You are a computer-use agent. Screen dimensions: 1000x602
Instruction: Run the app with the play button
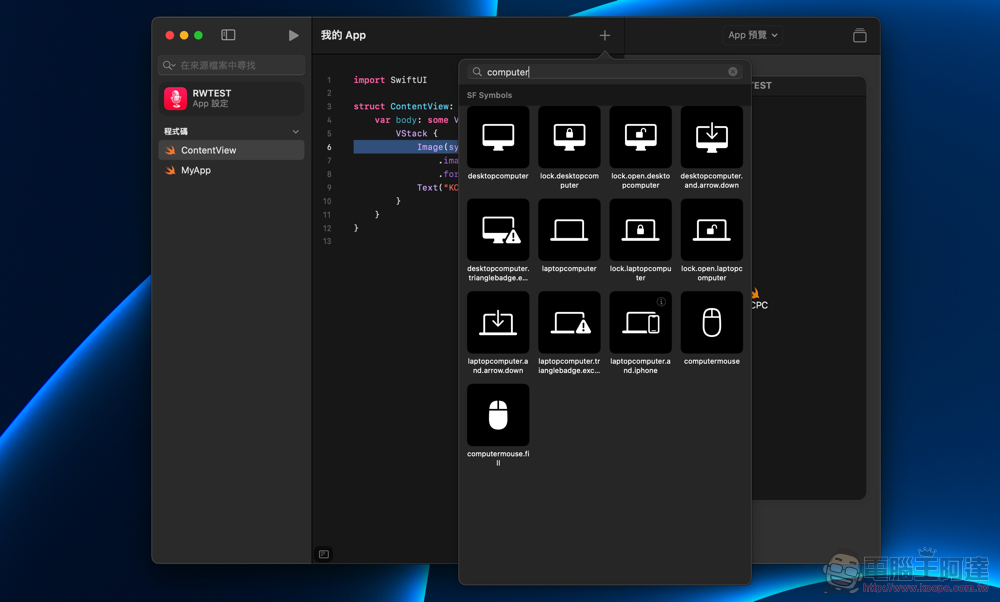tap(293, 35)
